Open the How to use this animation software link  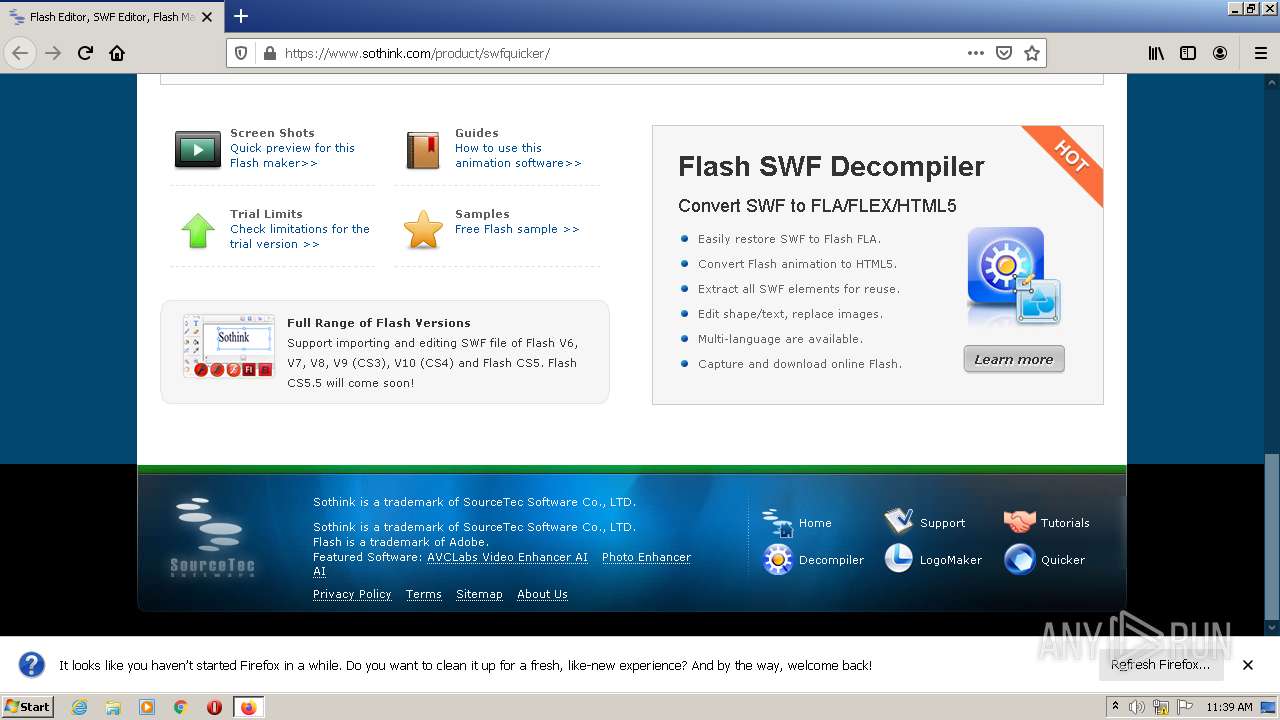point(518,155)
